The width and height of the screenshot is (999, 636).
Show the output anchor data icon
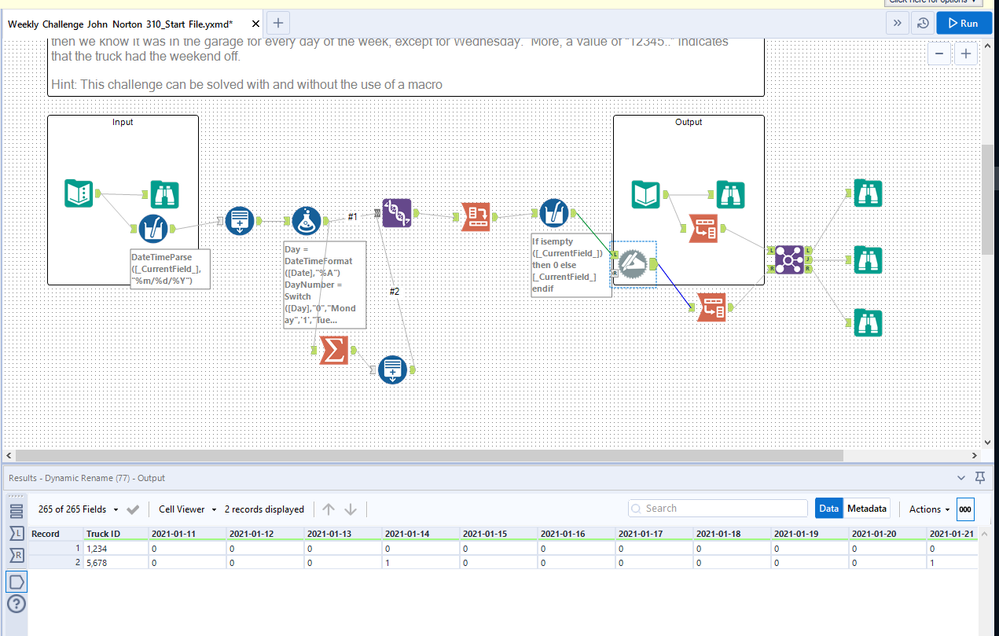coord(17,581)
